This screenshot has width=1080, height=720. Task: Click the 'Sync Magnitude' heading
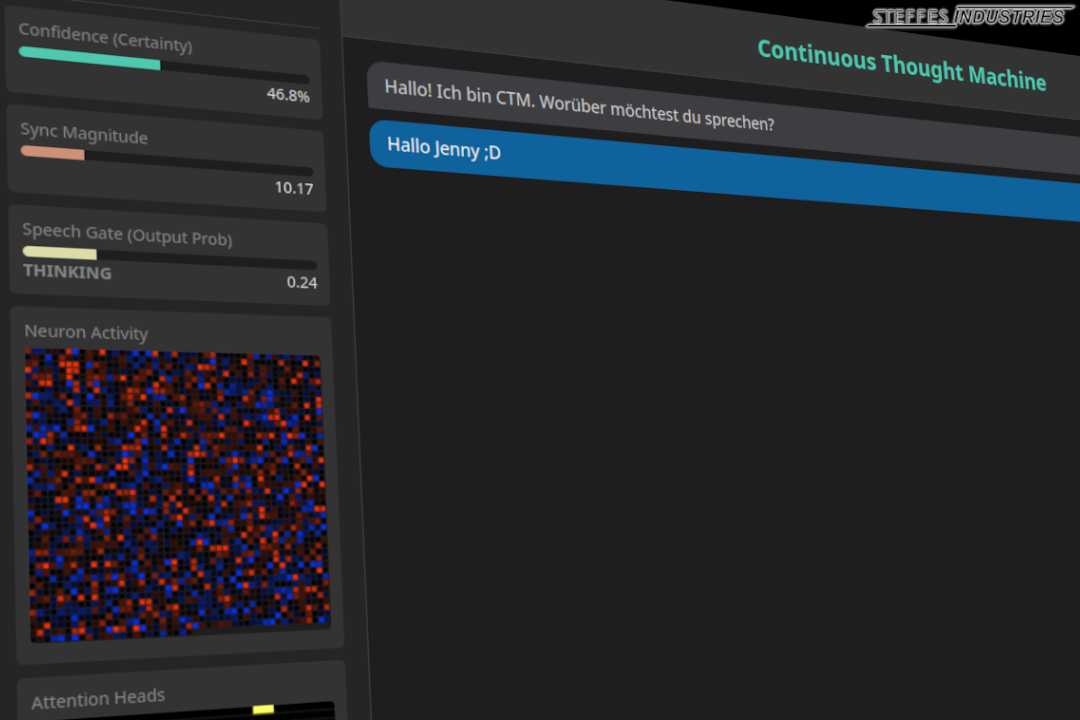pos(84,133)
